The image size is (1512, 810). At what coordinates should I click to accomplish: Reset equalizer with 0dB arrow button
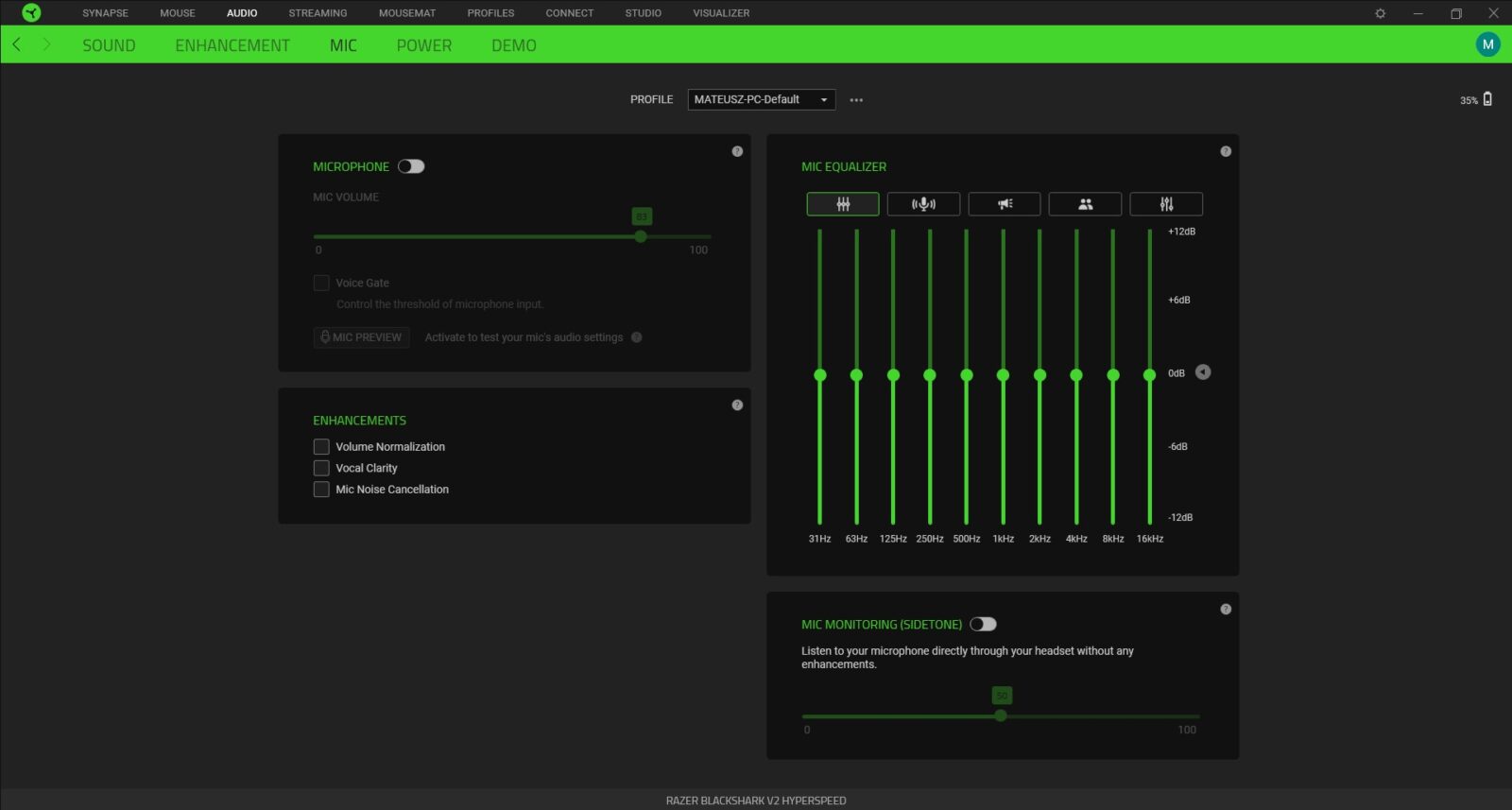pyautogui.click(x=1203, y=372)
